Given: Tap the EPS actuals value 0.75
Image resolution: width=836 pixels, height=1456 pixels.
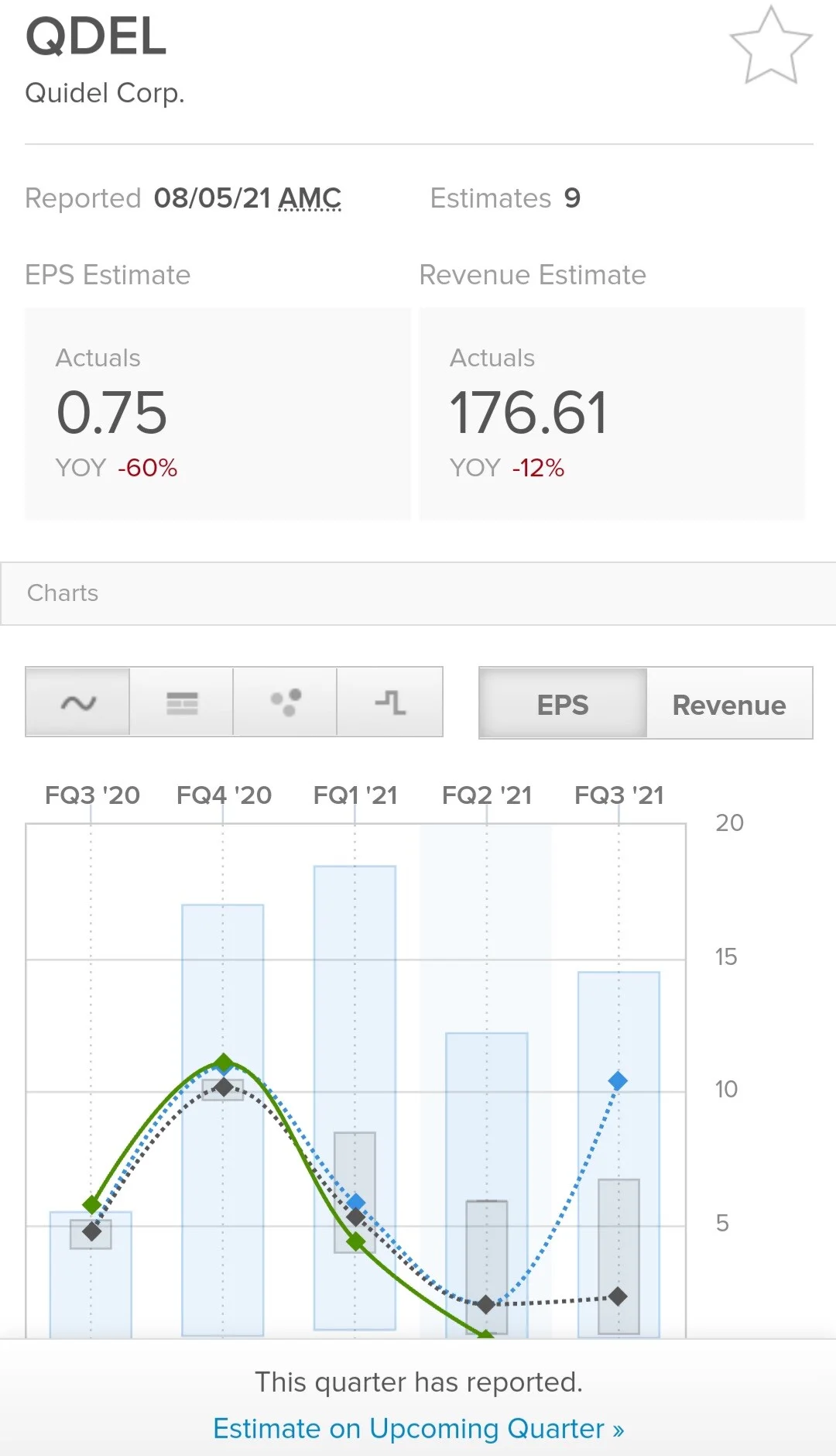Looking at the screenshot, I should 111,413.
